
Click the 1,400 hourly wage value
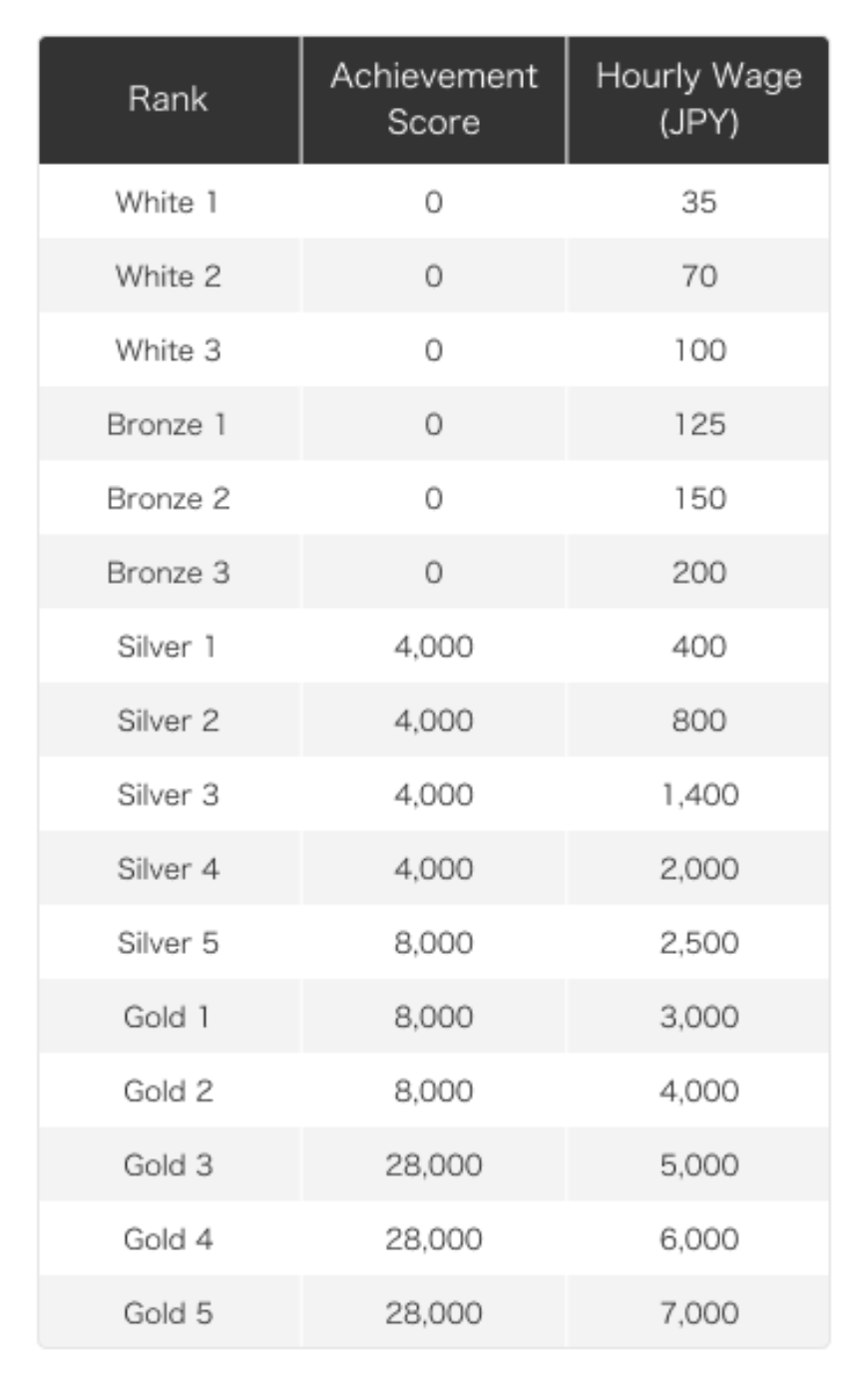point(698,795)
